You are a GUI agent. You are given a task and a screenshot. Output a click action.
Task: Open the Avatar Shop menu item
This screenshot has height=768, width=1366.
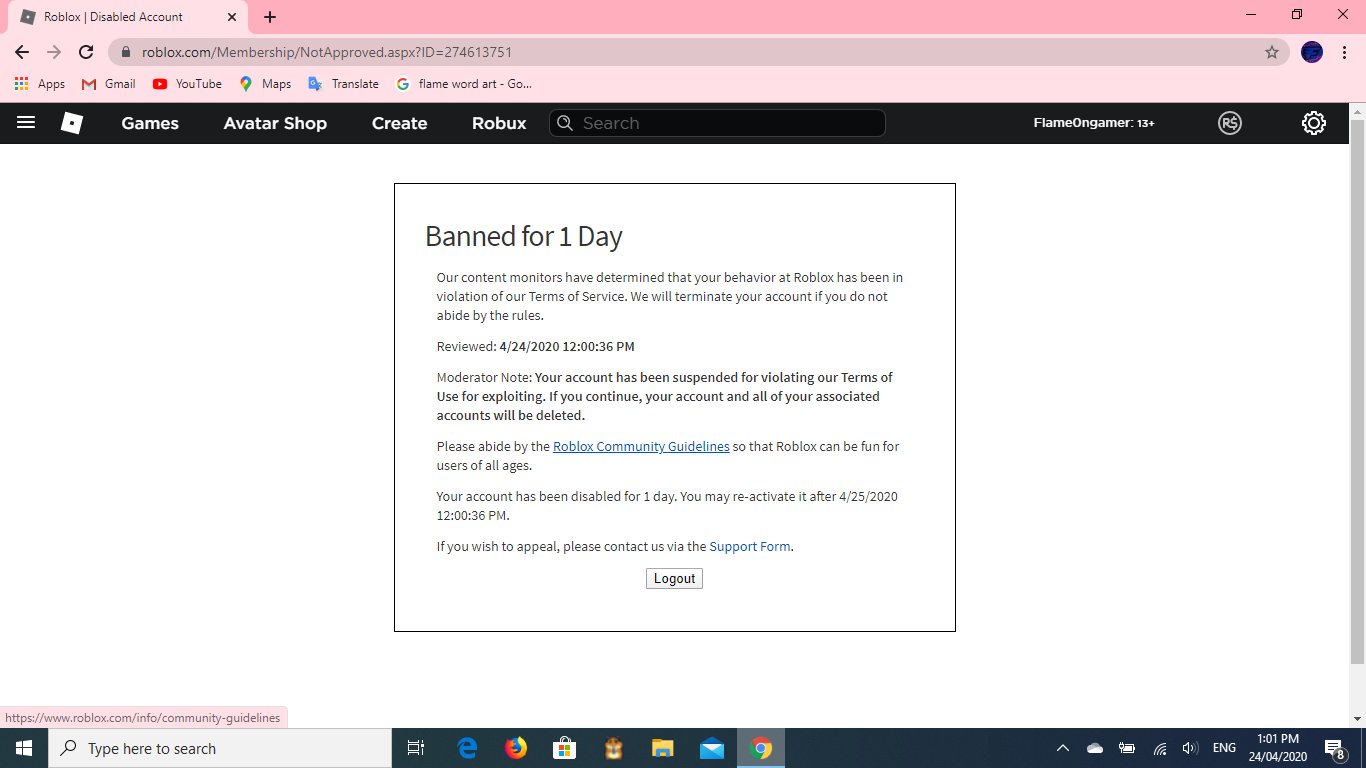(x=275, y=123)
